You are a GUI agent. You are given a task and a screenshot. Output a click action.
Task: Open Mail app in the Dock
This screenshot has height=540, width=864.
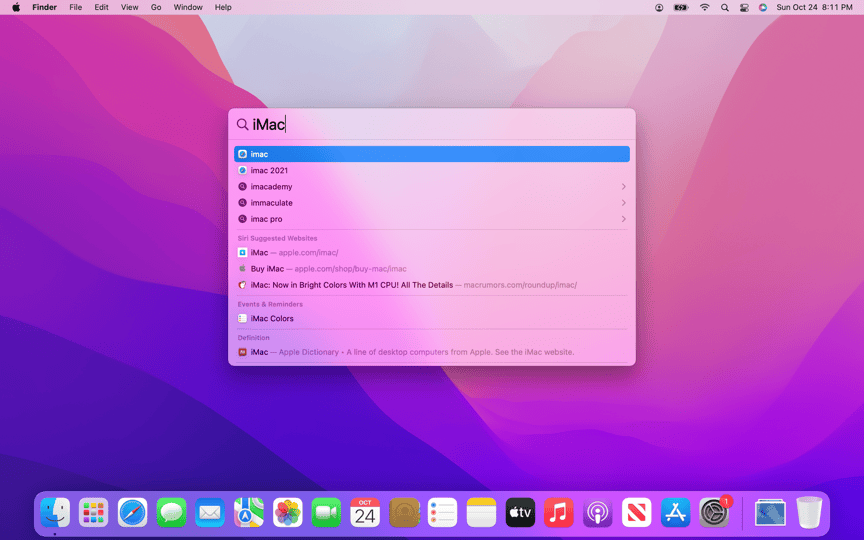point(210,512)
